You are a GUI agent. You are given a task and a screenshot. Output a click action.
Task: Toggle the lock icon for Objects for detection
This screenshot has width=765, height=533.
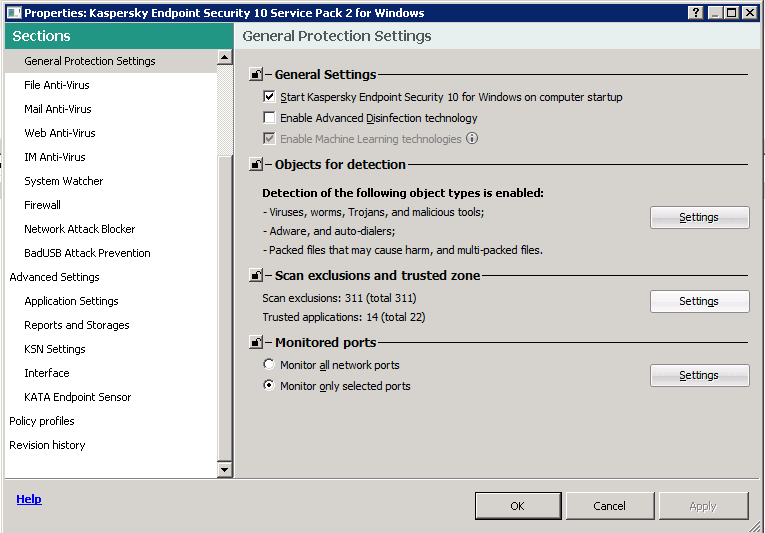pos(256,165)
